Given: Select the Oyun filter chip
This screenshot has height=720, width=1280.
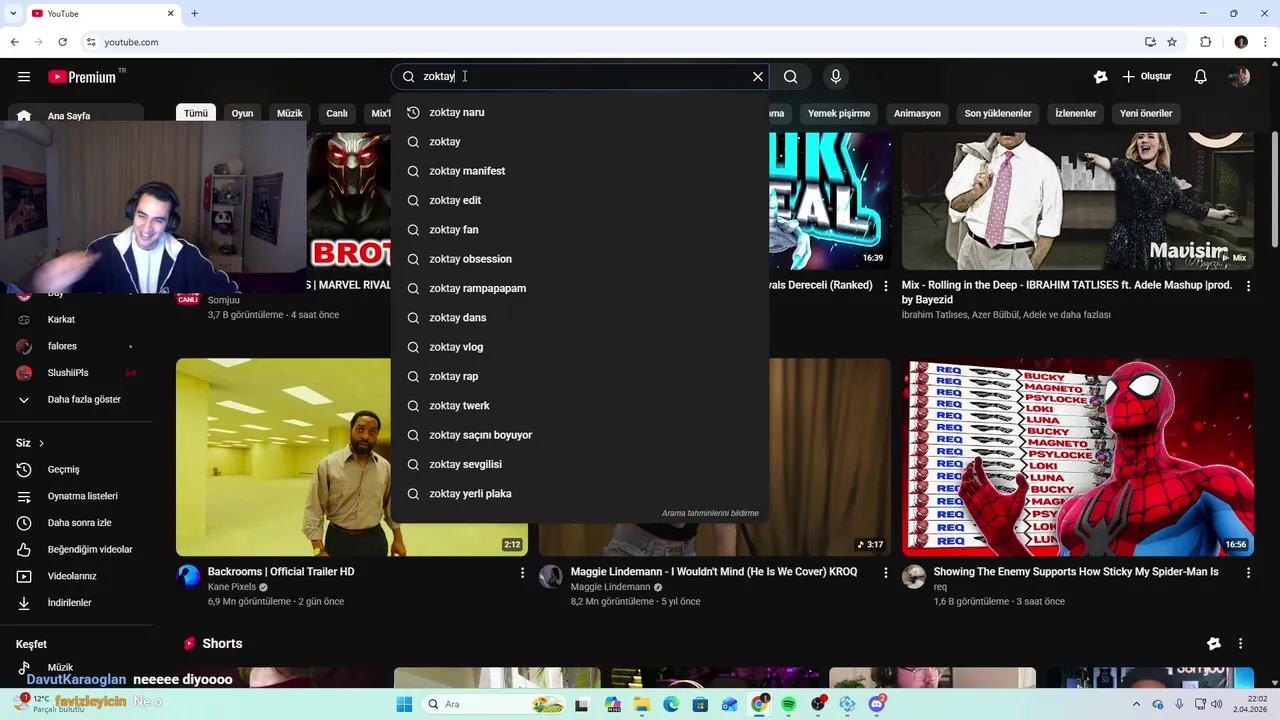Looking at the screenshot, I should pyautogui.click(x=243, y=114).
